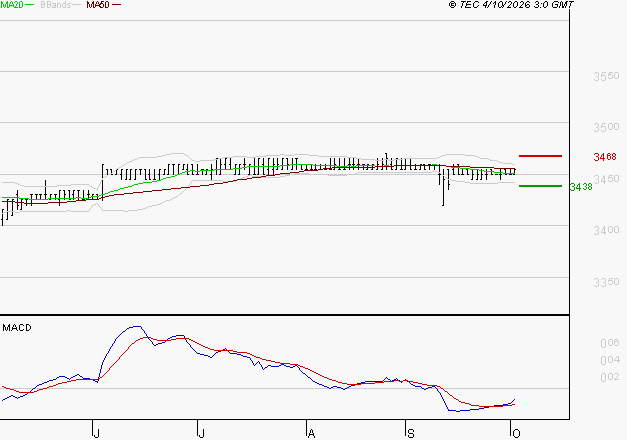Click the first J month marker

pos(96,434)
